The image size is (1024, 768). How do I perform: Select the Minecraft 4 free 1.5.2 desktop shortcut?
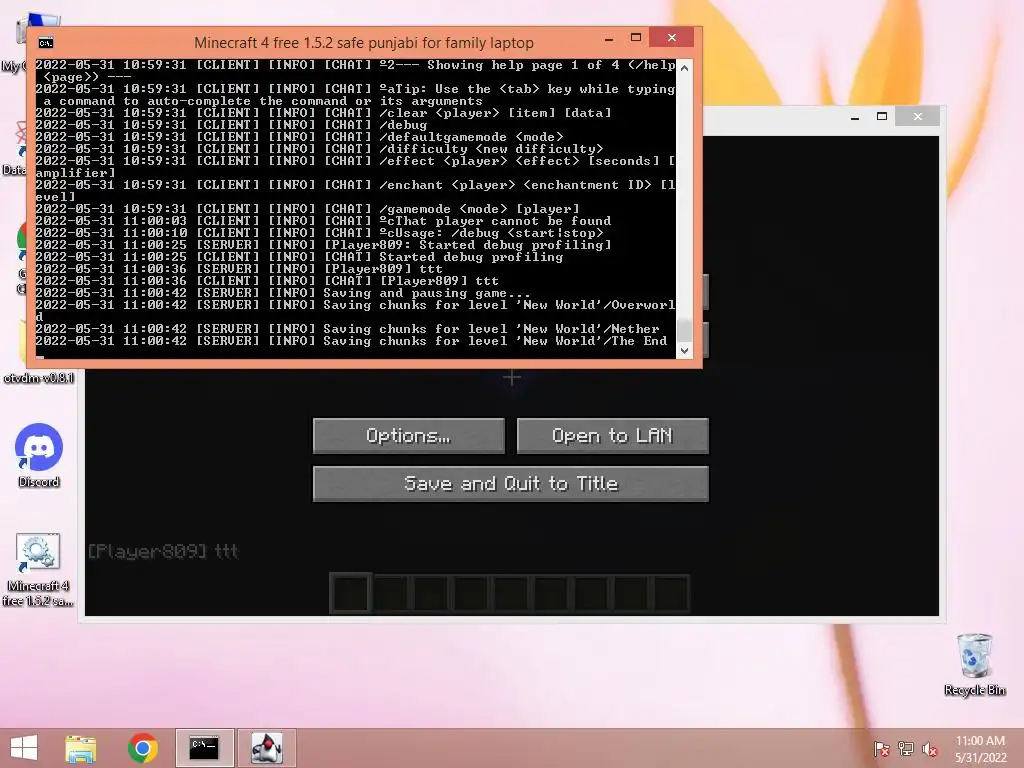coord(37,569)
